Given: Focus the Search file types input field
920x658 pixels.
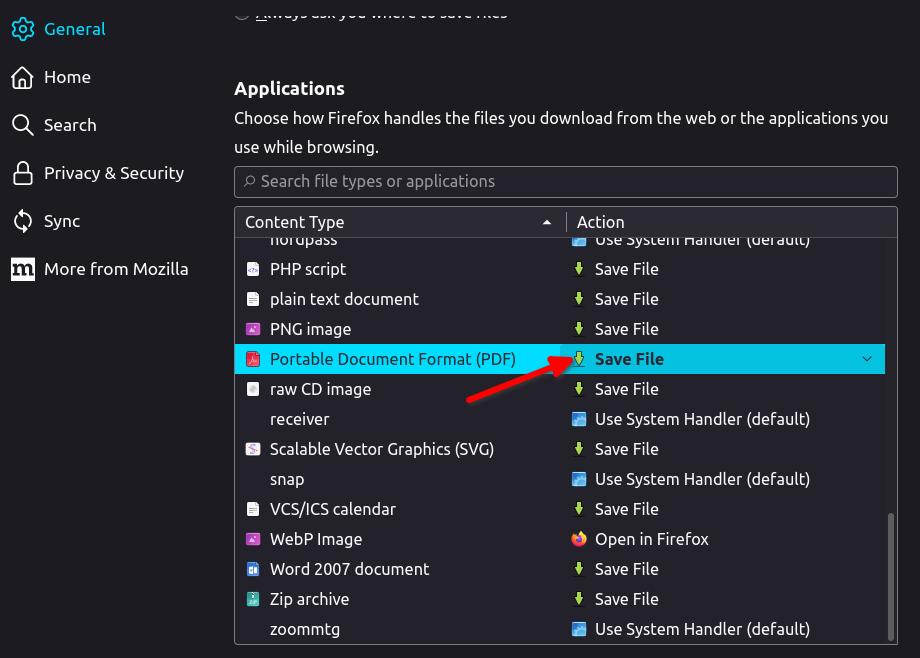Looking at the screenshot, I should point(566,182).
